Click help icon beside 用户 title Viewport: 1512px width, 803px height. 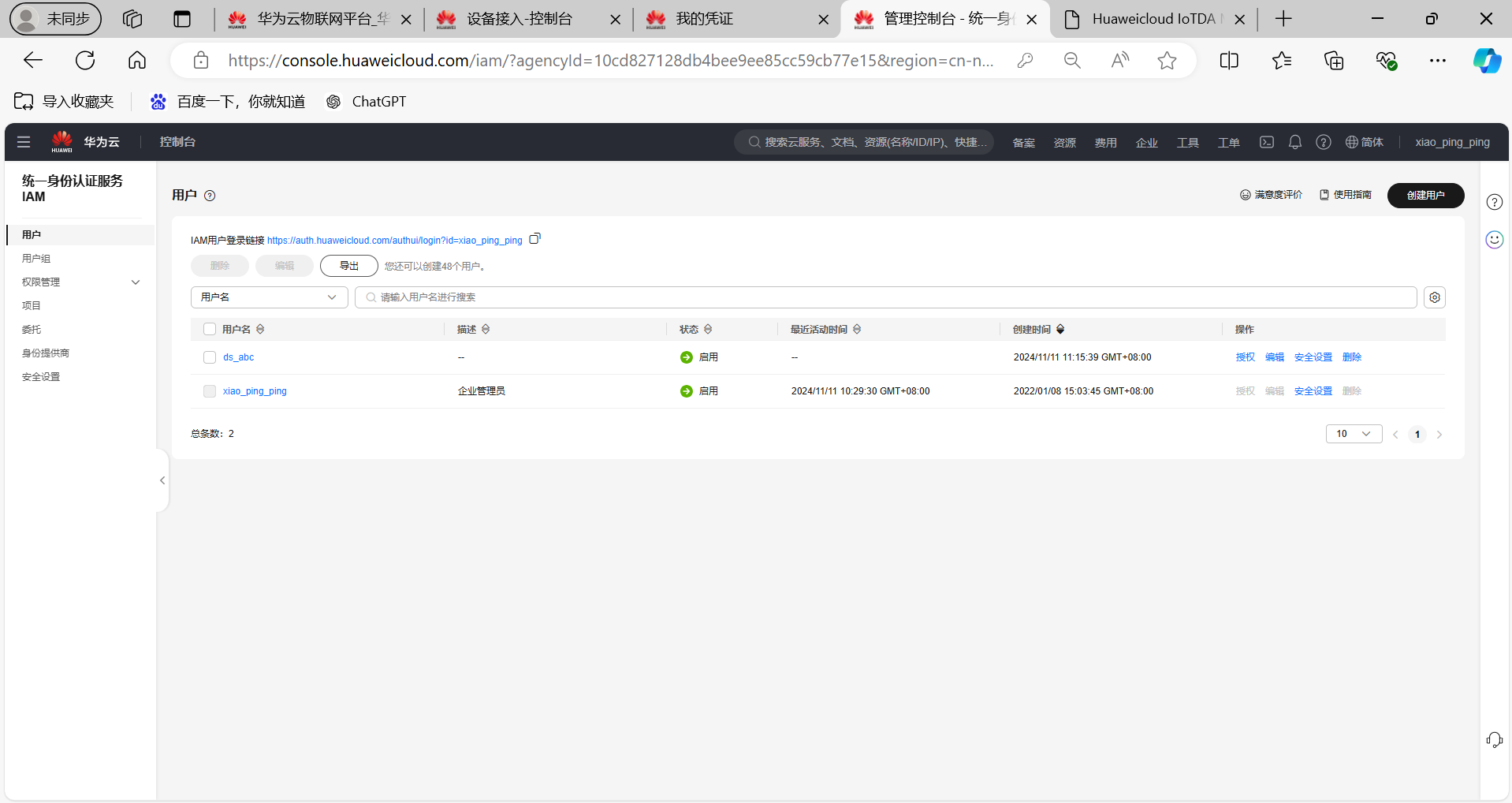click(210, 196)
